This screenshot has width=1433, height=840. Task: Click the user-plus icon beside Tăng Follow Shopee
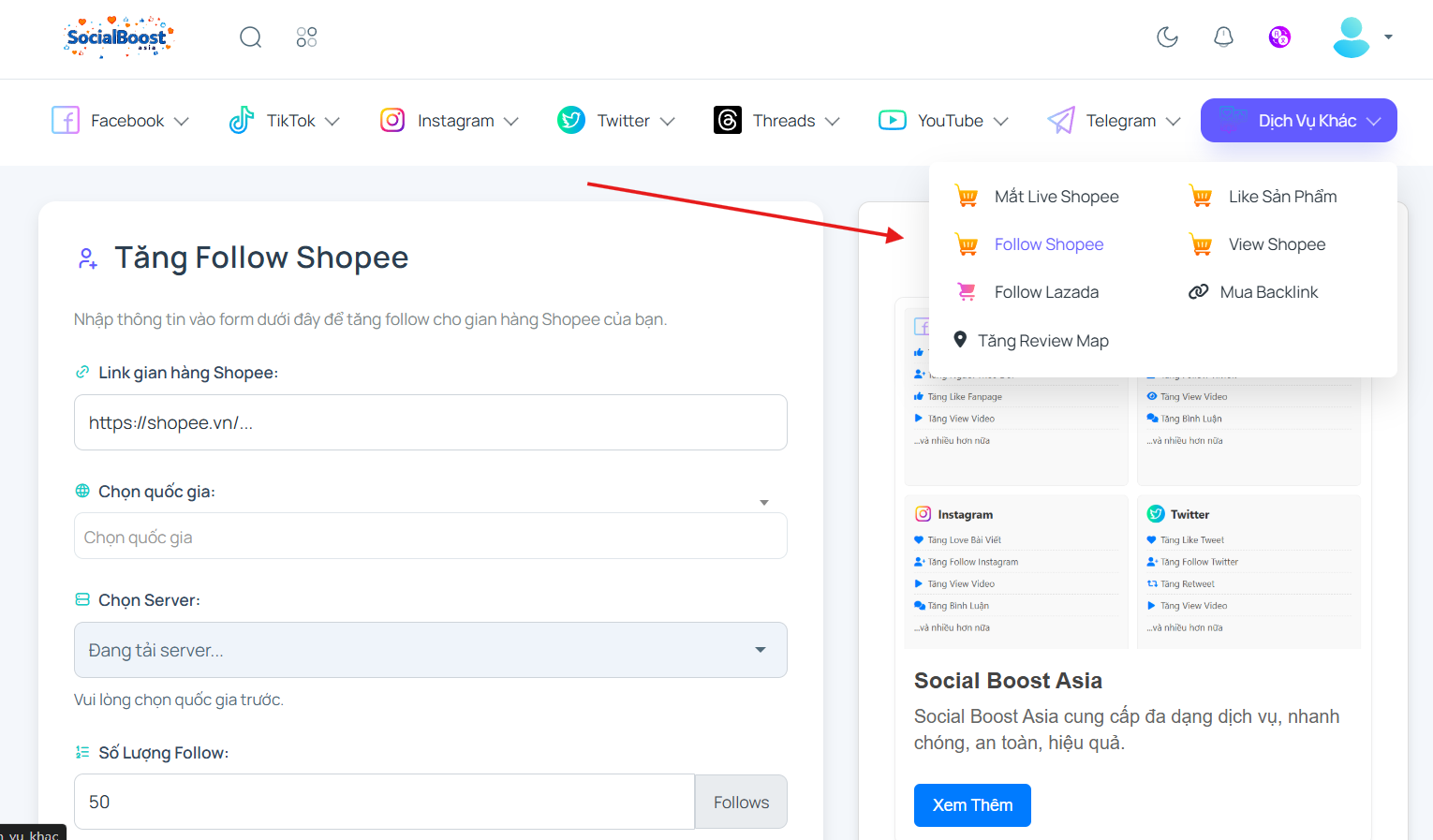coord(88,258)
